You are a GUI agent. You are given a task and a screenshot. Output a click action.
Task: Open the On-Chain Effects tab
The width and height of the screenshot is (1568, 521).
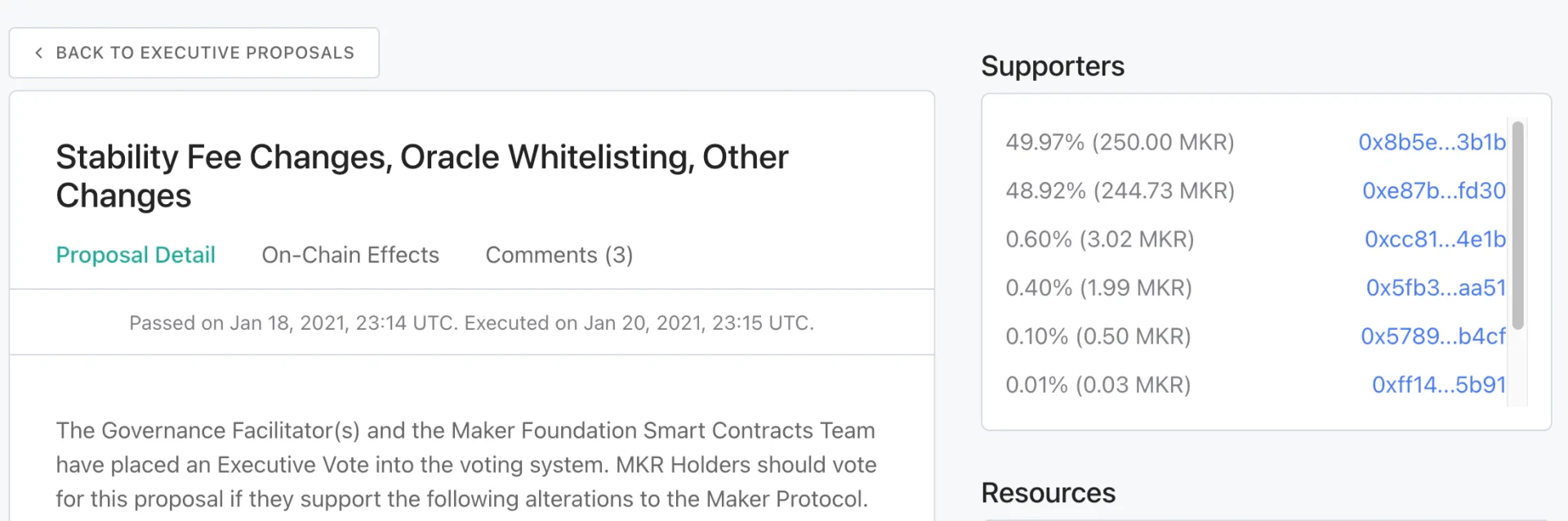tap(350, 255)
